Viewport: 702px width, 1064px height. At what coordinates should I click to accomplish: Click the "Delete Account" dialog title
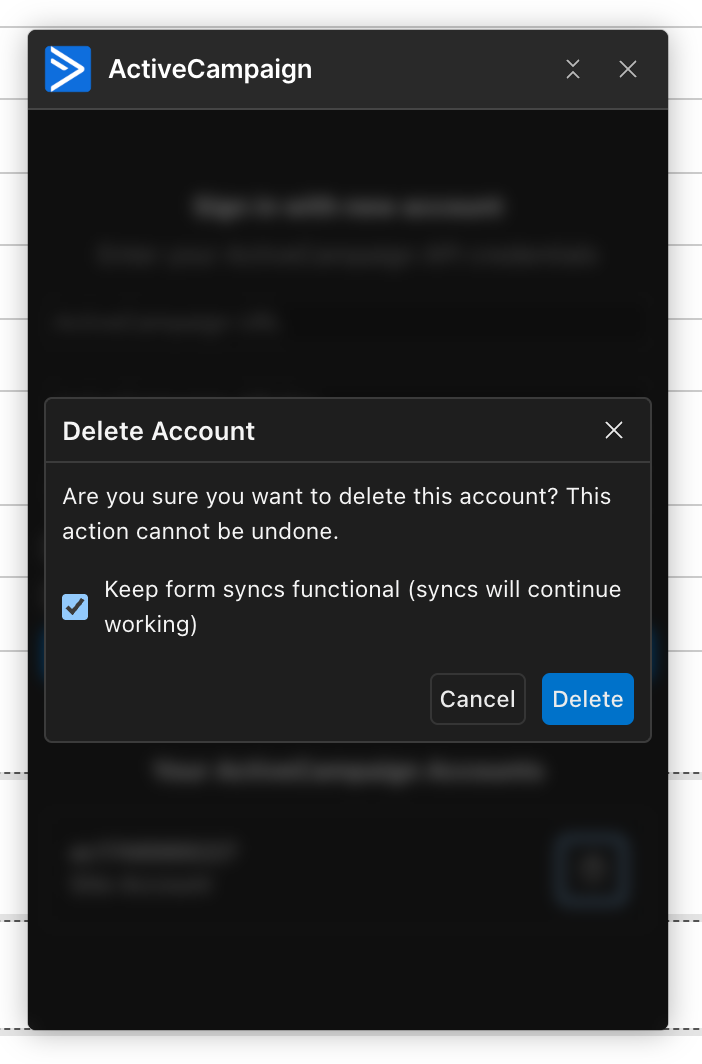[158, 431]
